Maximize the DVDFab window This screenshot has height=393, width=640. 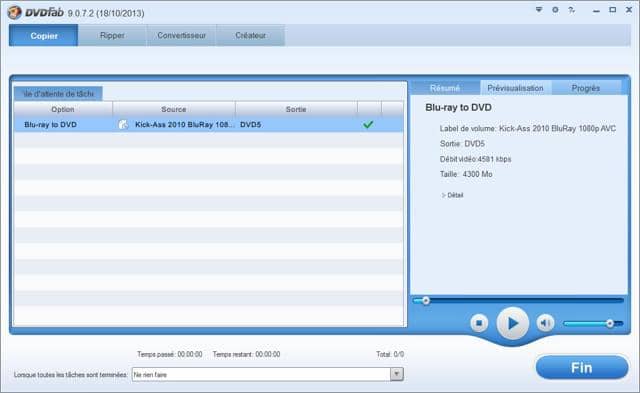tap(613, 10)
